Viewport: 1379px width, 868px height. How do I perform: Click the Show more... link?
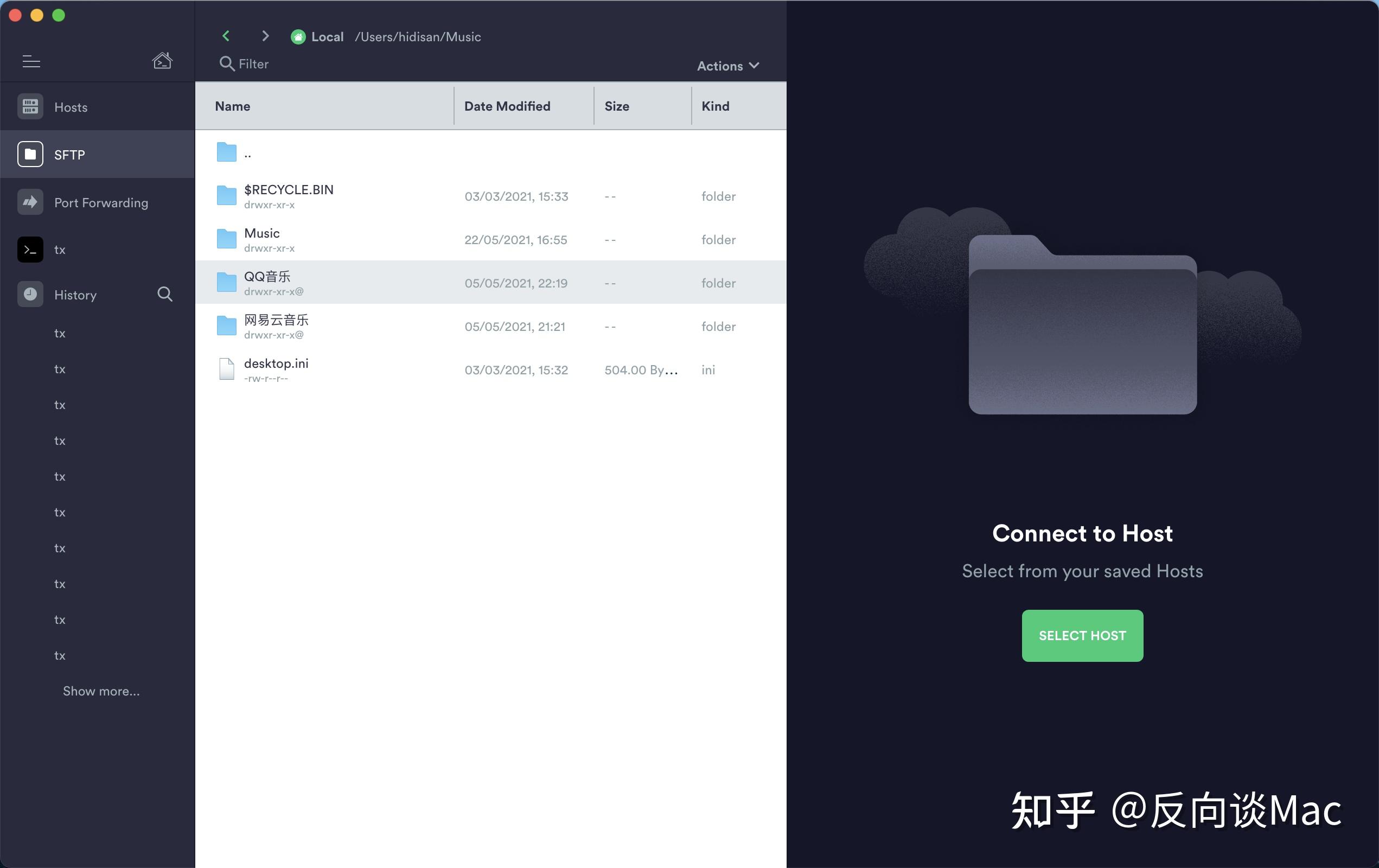click(x=101, y=691)
